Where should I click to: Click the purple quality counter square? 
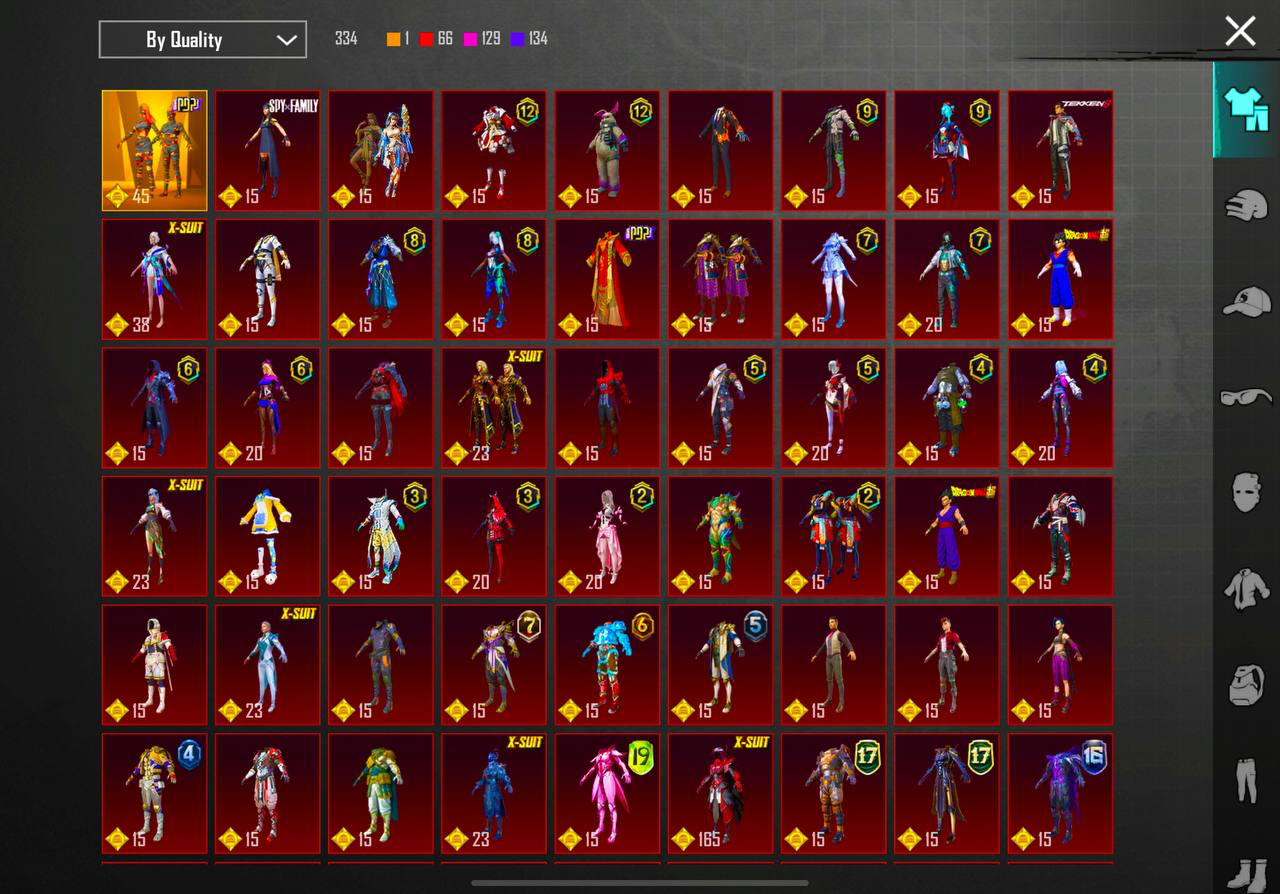517,39
